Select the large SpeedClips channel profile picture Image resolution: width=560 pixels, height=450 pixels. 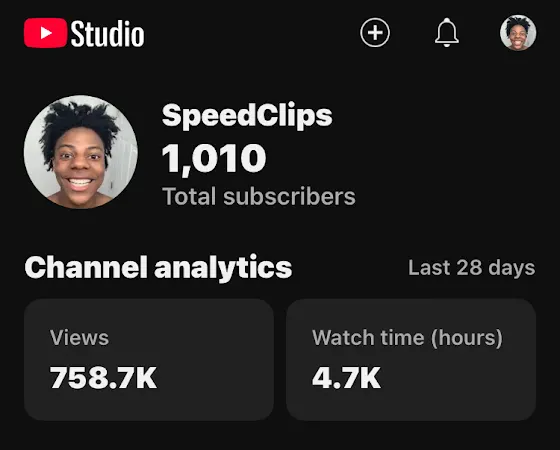click(81, 152)
